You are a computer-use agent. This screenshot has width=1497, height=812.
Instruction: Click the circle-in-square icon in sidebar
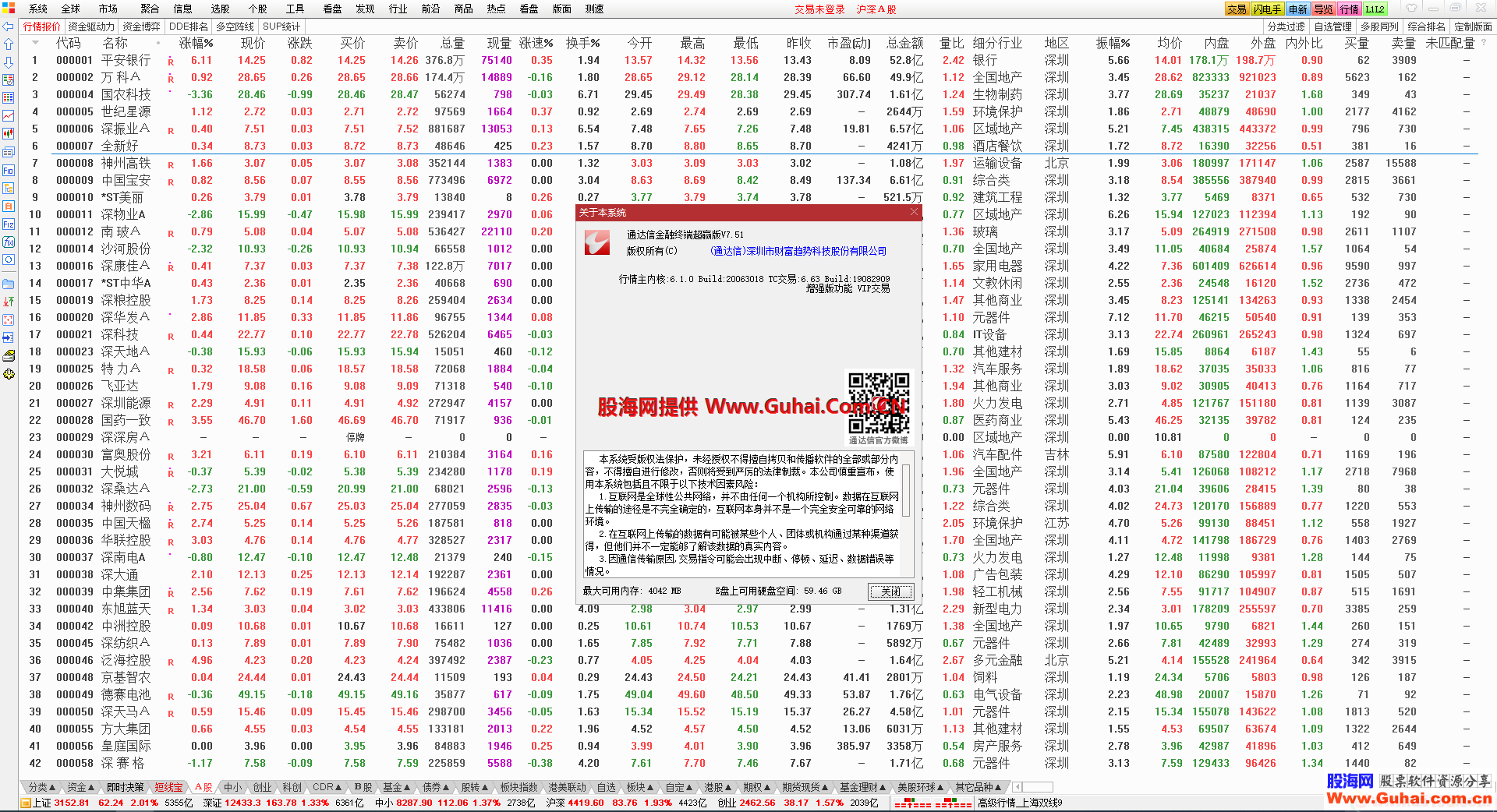coord(9,259)
